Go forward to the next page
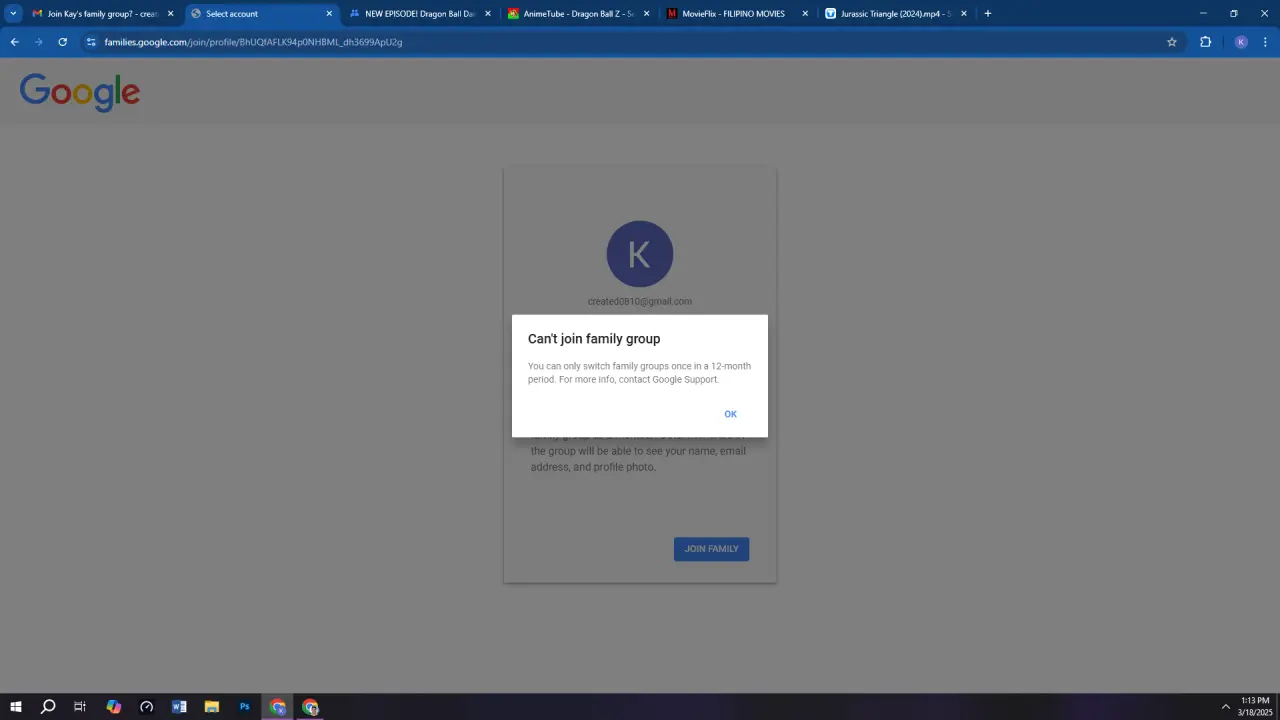The image size is (1280, 720). (39, 42)
